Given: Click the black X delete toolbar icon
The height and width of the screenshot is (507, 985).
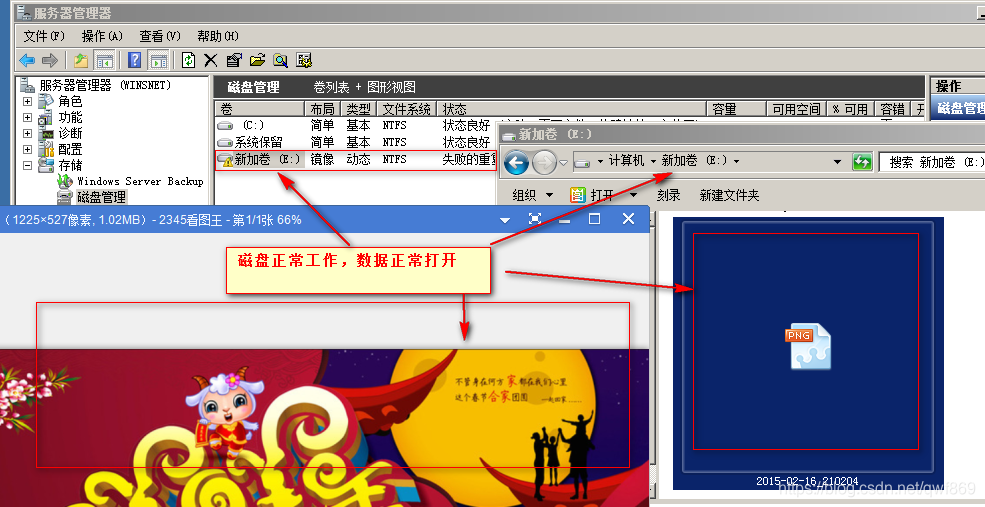Looking at the screenshot, I should (x=210, y=60).
